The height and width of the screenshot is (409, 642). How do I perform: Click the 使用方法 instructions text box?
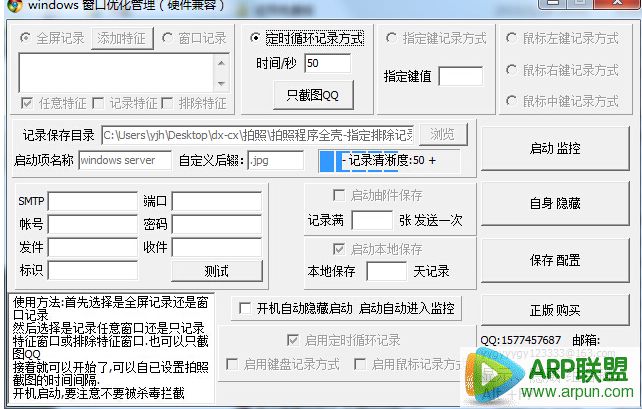(x=111, y=347)
